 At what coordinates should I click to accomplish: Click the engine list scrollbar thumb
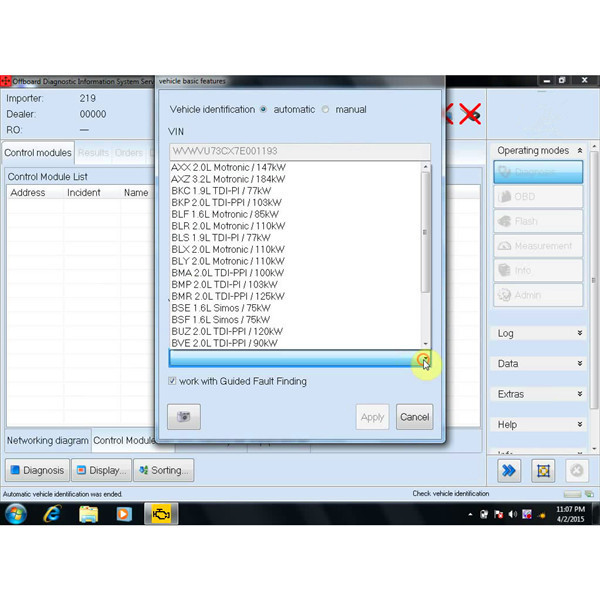coord(425,232)
